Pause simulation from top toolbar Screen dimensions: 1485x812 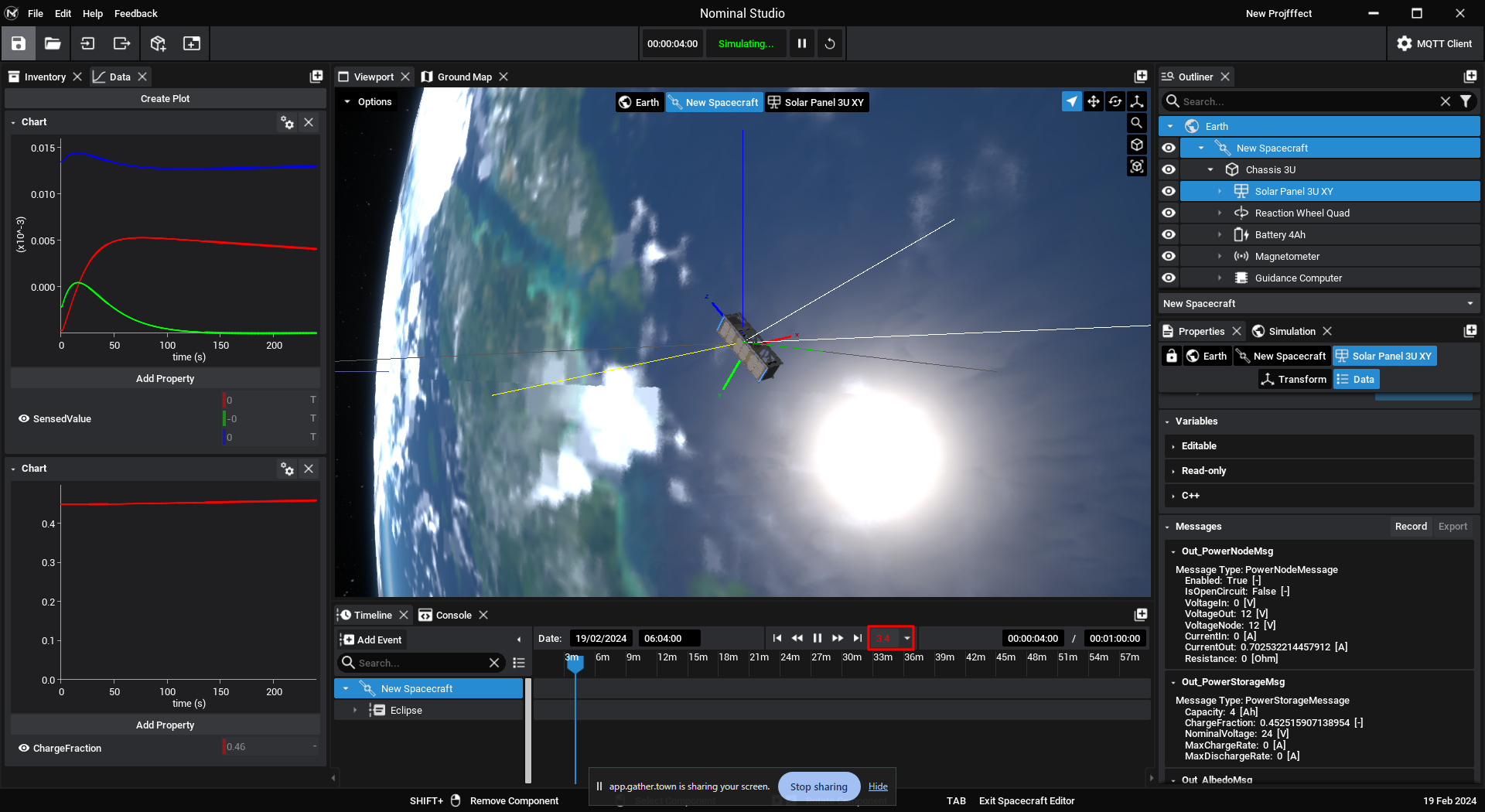point(802,43)
